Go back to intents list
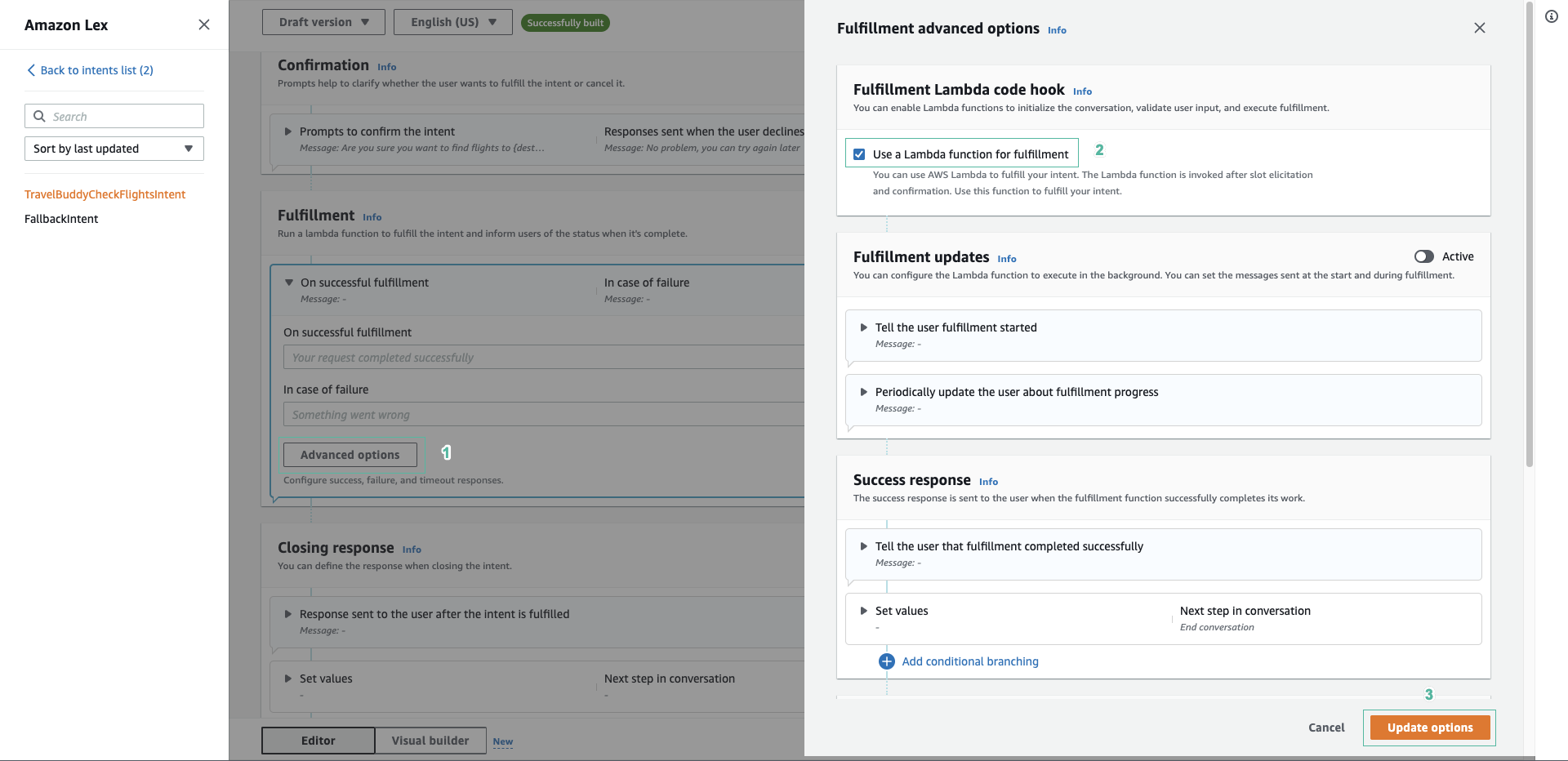1568x761 pixels. (96, 70)
